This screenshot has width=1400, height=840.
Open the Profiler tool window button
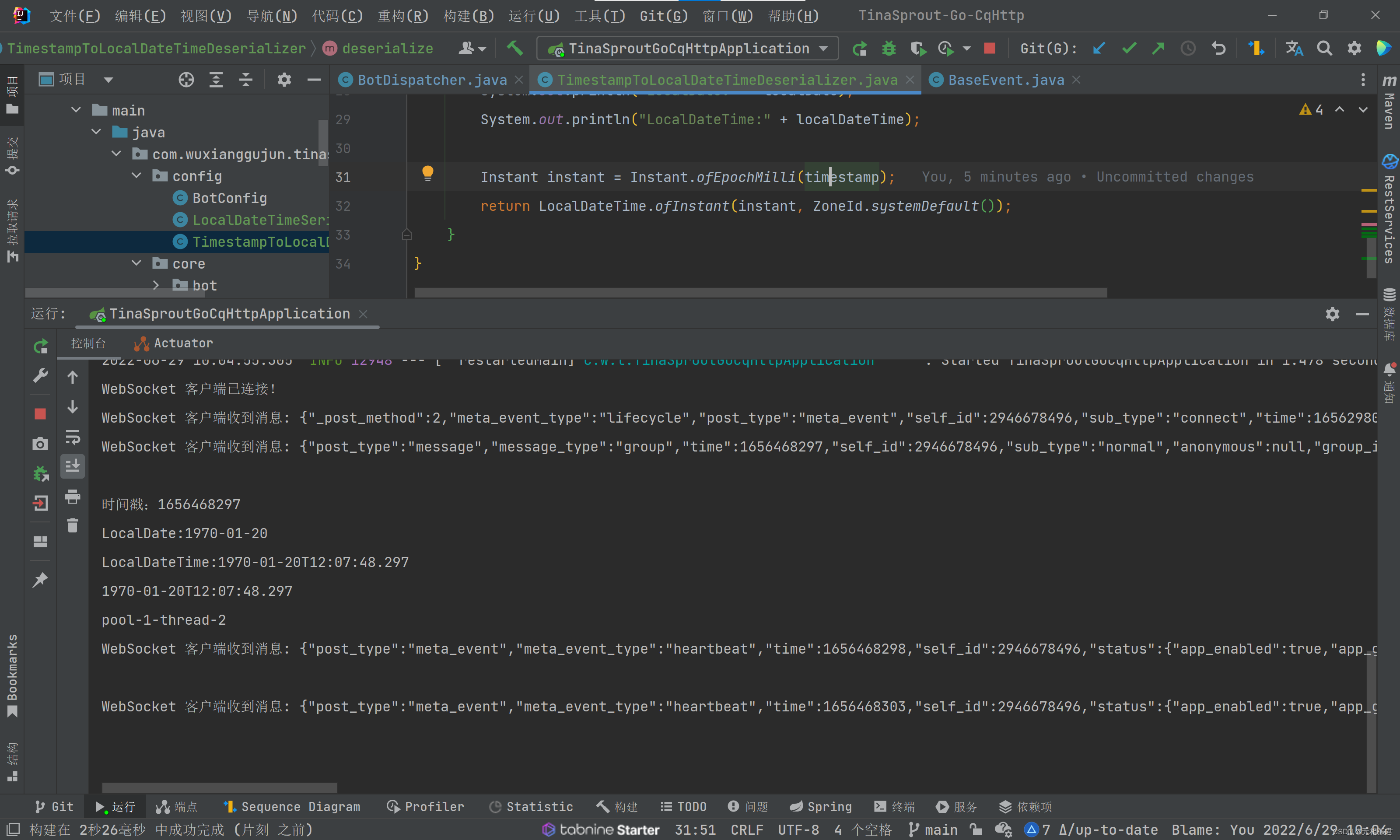[425, 807]
